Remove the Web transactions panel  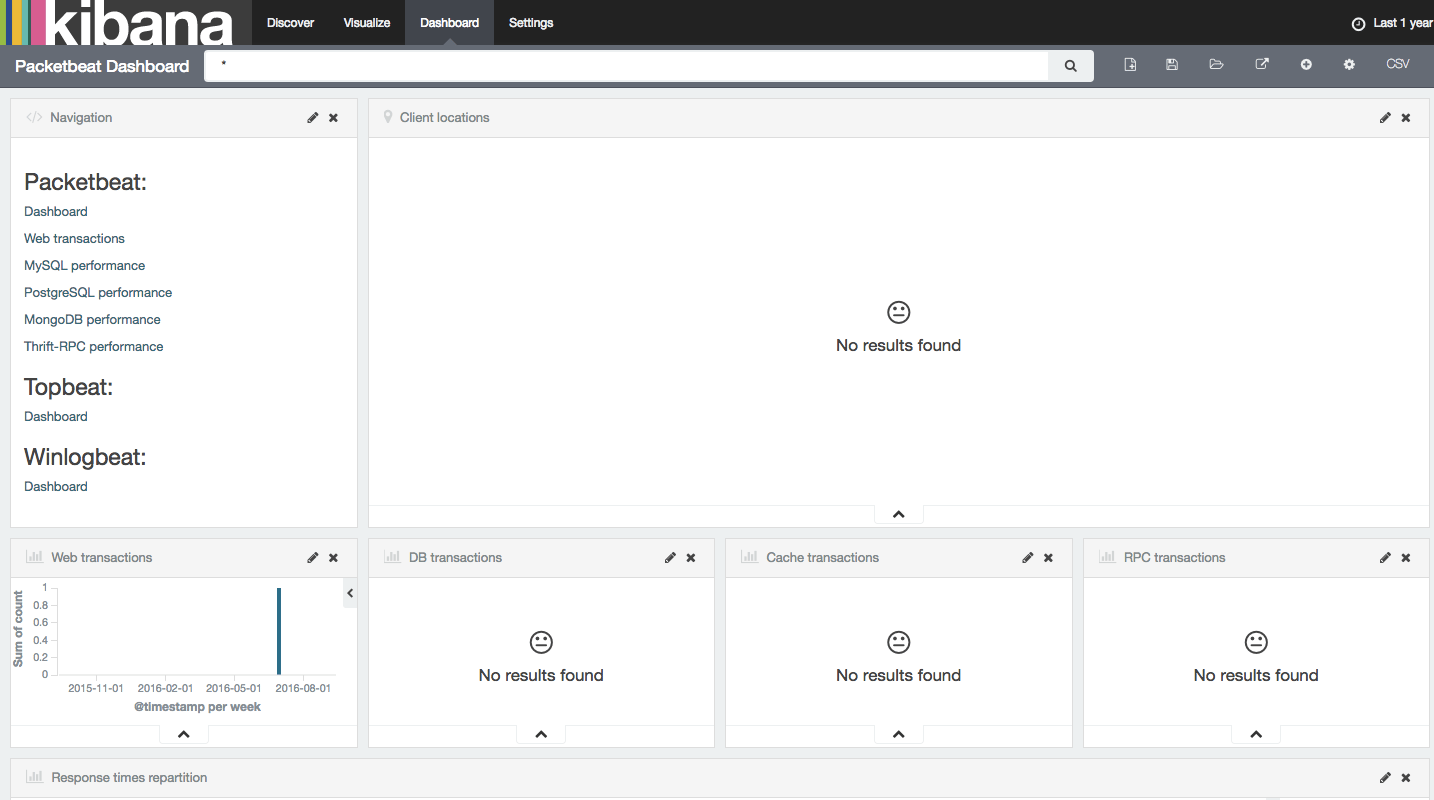pyautogui.click(x=333, y=557)
